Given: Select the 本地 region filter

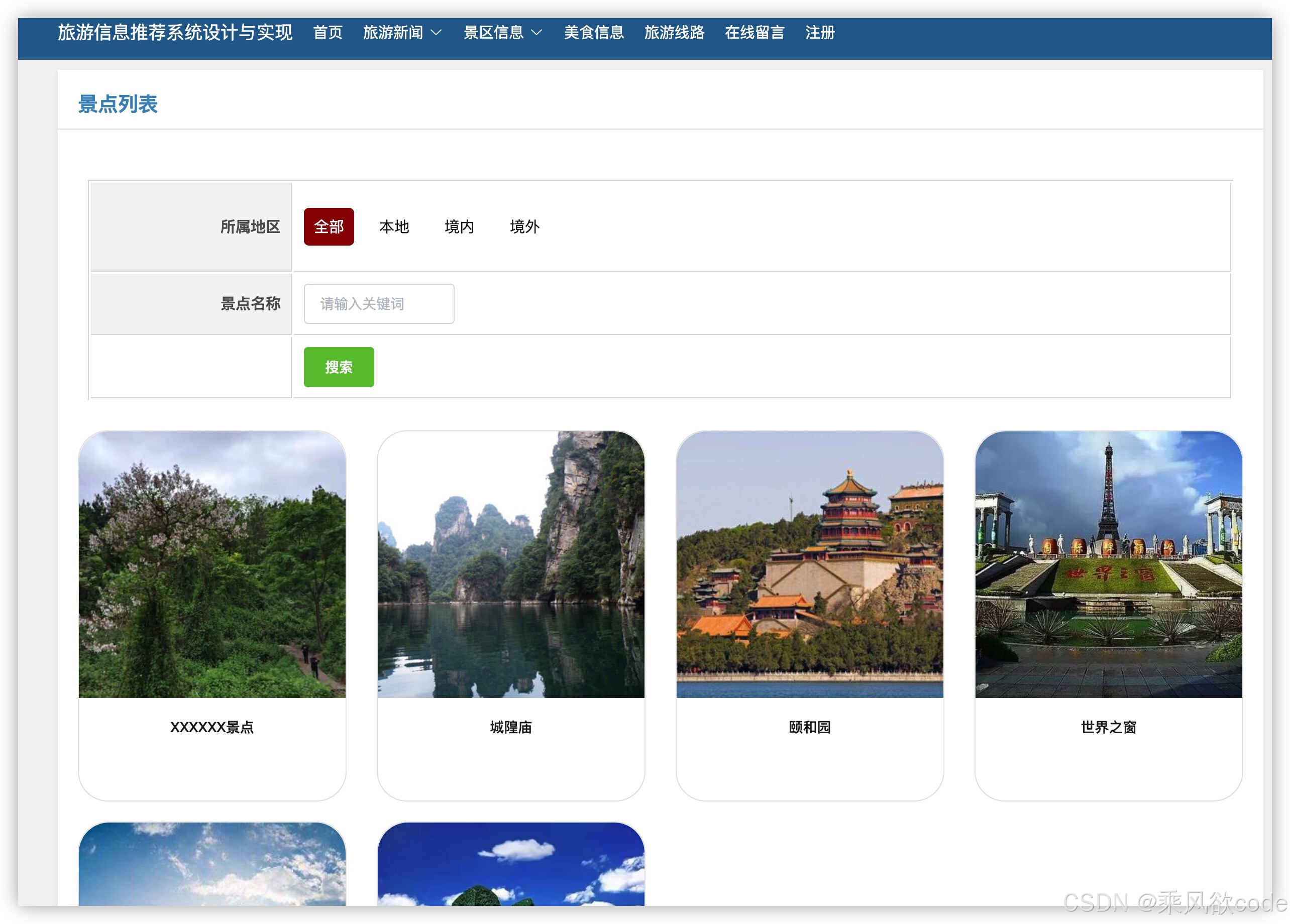Looking at the screenshot, I should [394, 227].
